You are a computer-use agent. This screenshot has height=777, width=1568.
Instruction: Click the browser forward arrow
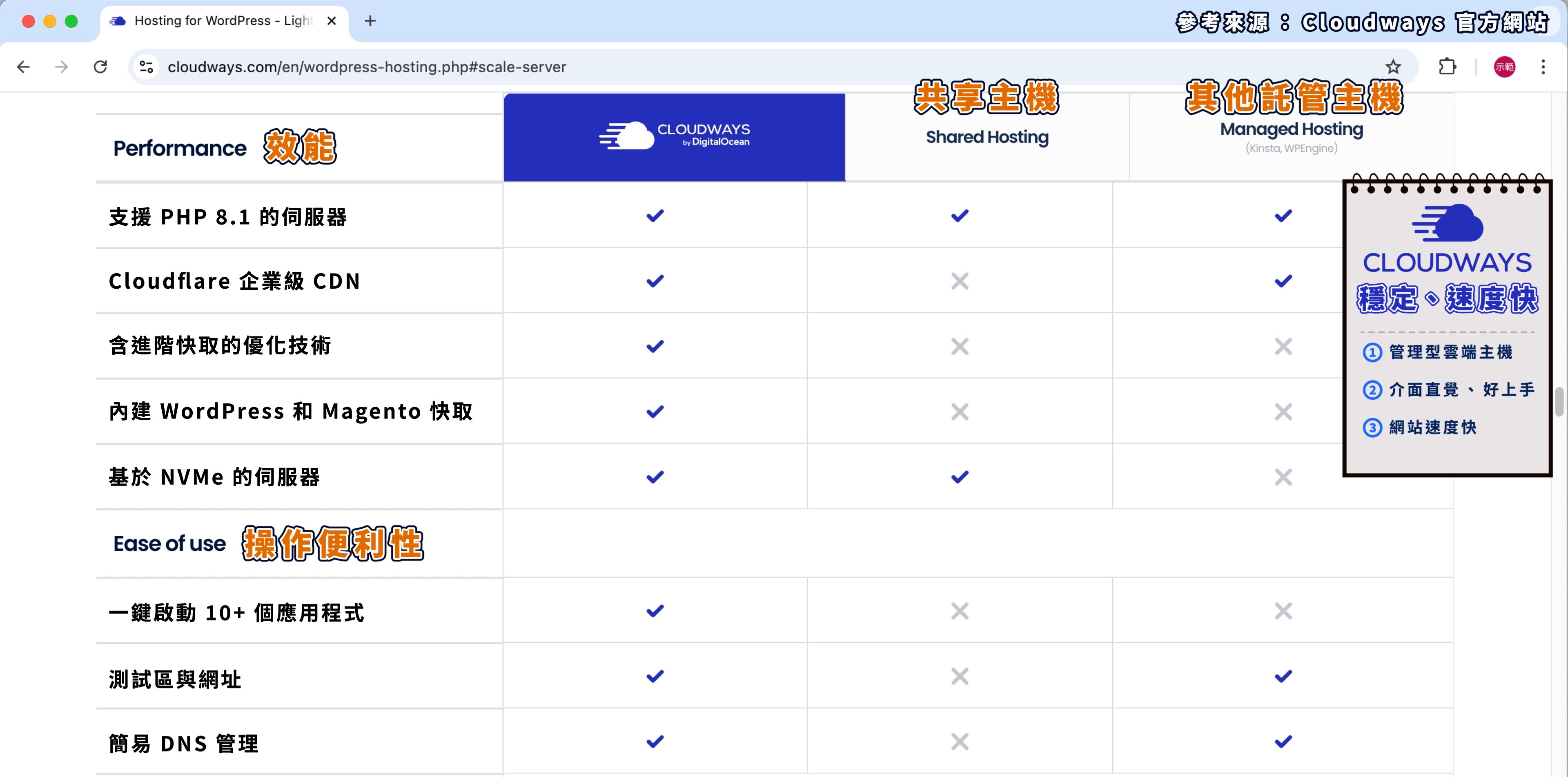click(x=62, y=67)
